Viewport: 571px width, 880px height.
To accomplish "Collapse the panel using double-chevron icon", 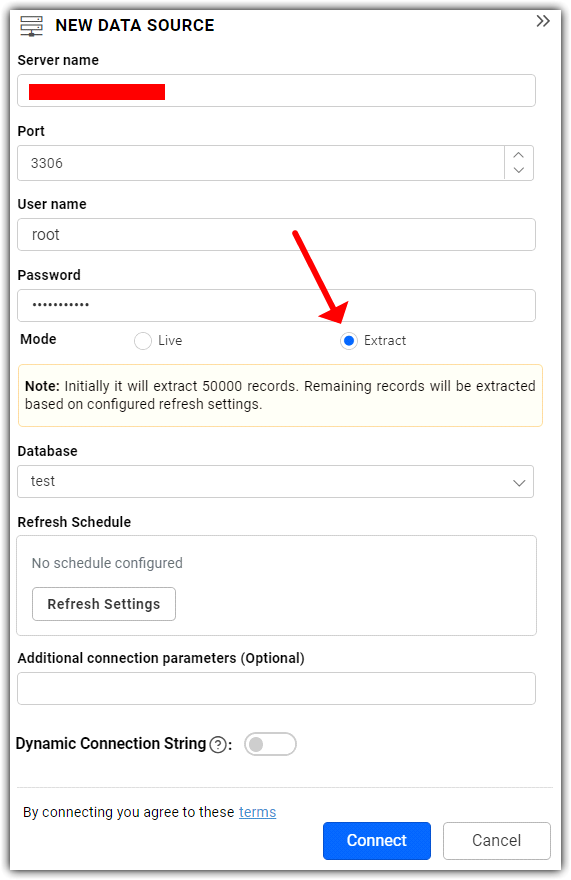I will point(542,21).
